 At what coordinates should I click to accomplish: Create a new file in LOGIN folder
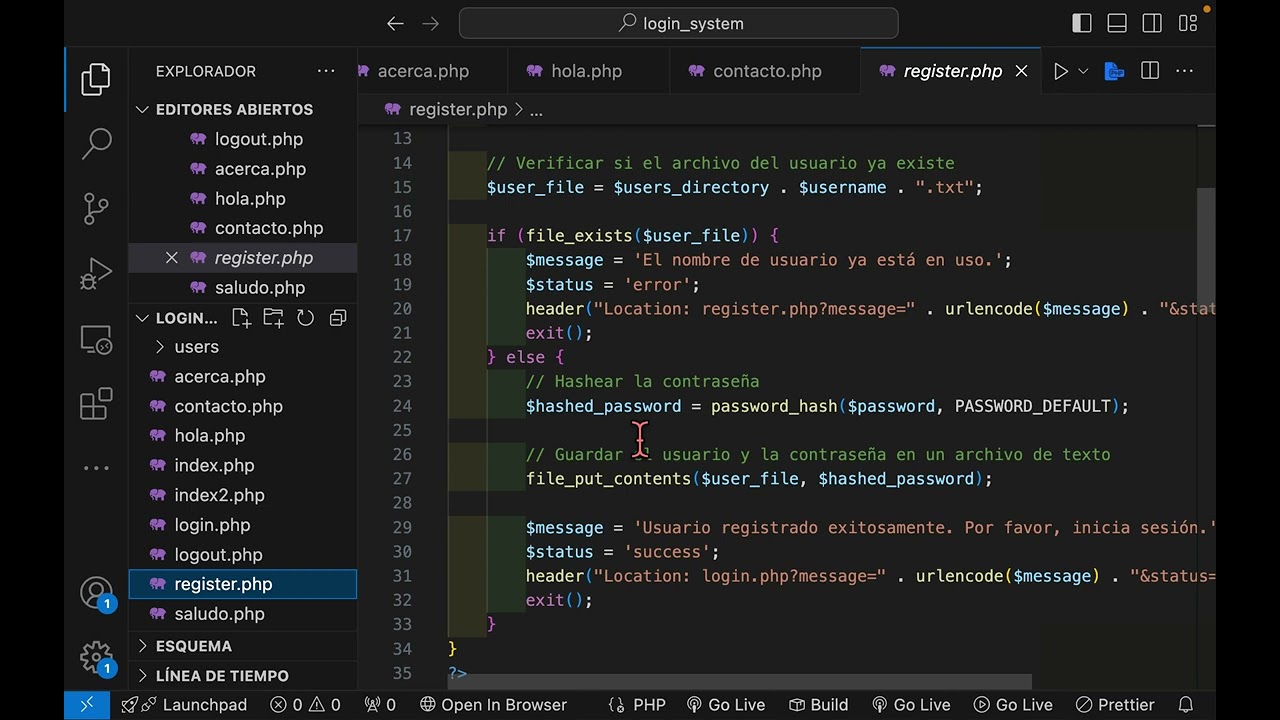pos(241,318)
